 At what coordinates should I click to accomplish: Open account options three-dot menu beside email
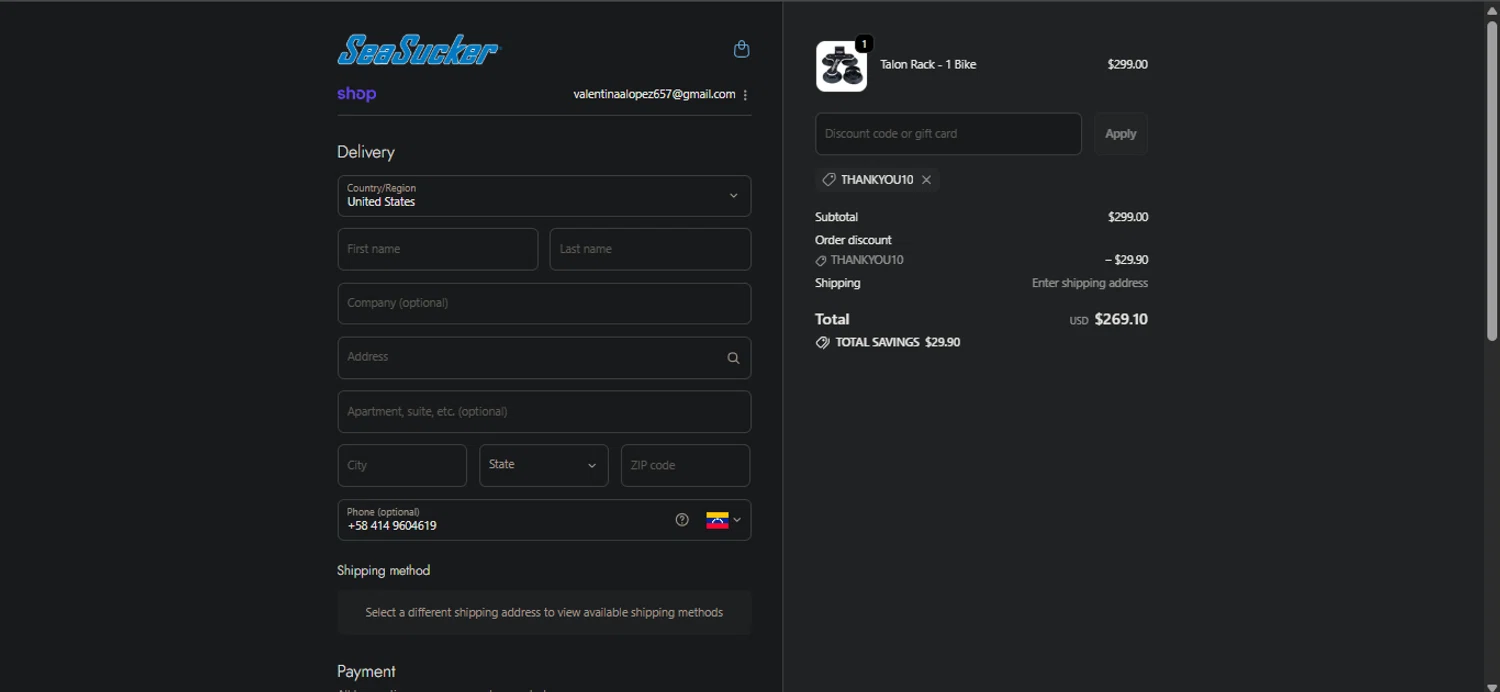point(745,95)
